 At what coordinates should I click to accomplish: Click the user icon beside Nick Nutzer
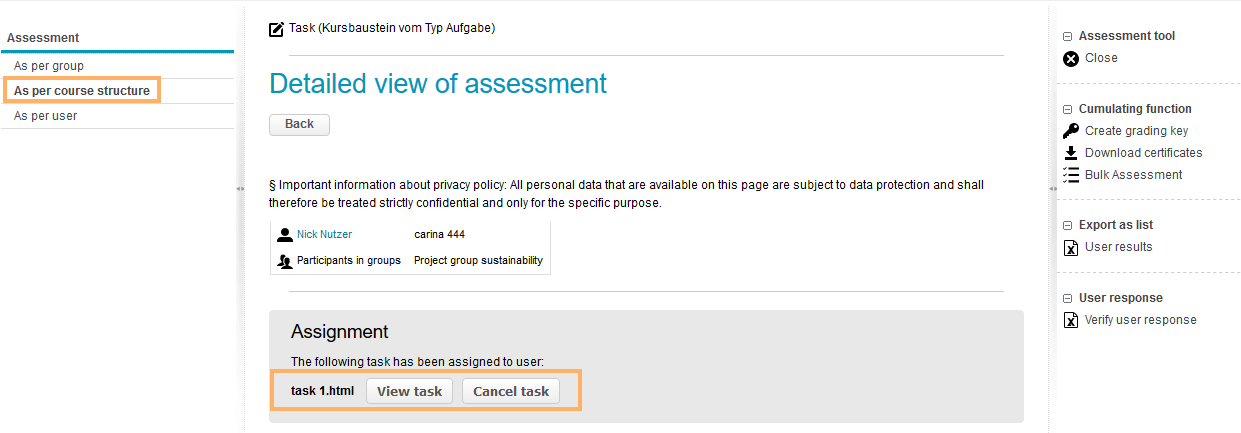[x=285, y=235]
